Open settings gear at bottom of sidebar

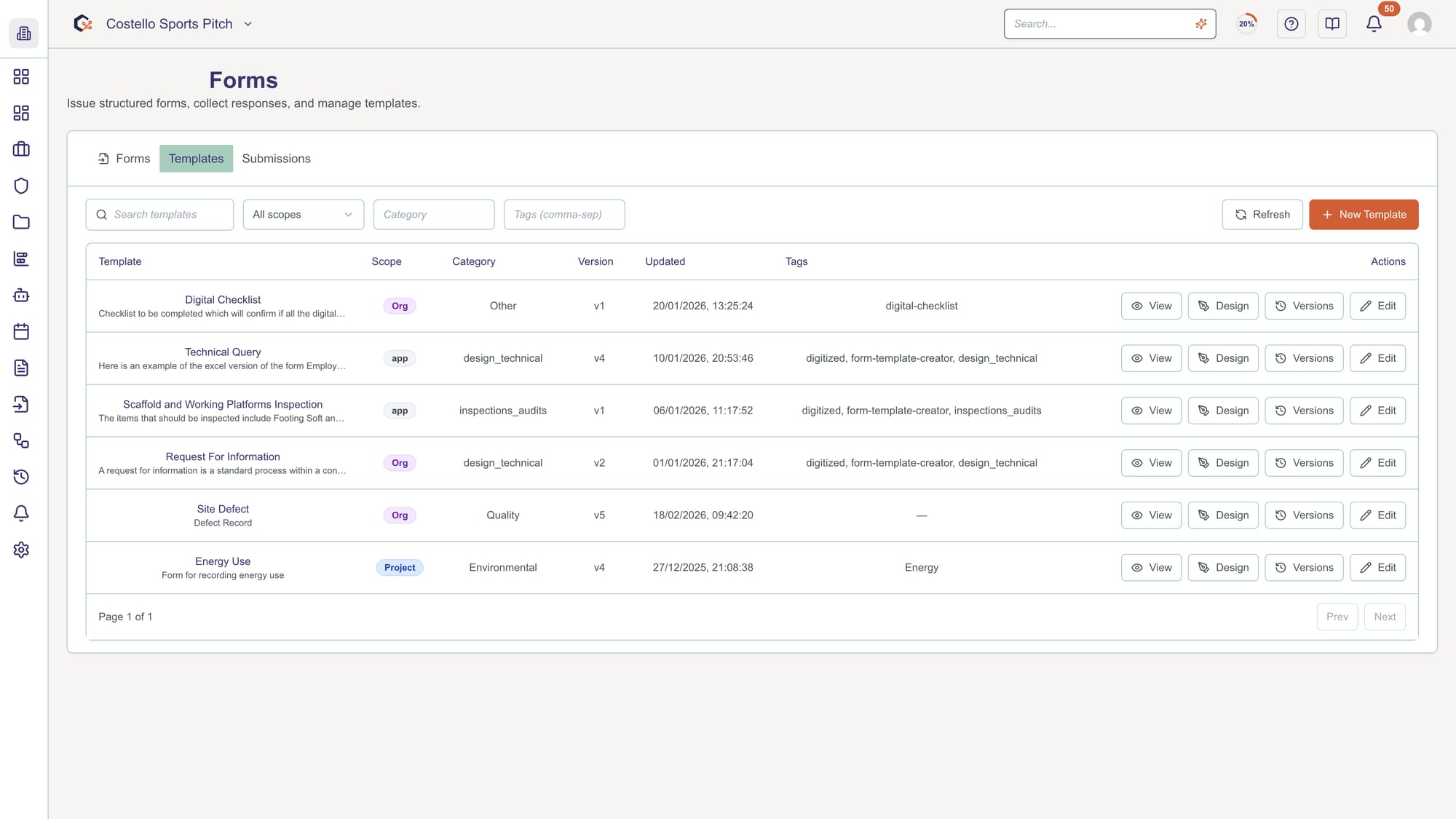tap(20, 550)
